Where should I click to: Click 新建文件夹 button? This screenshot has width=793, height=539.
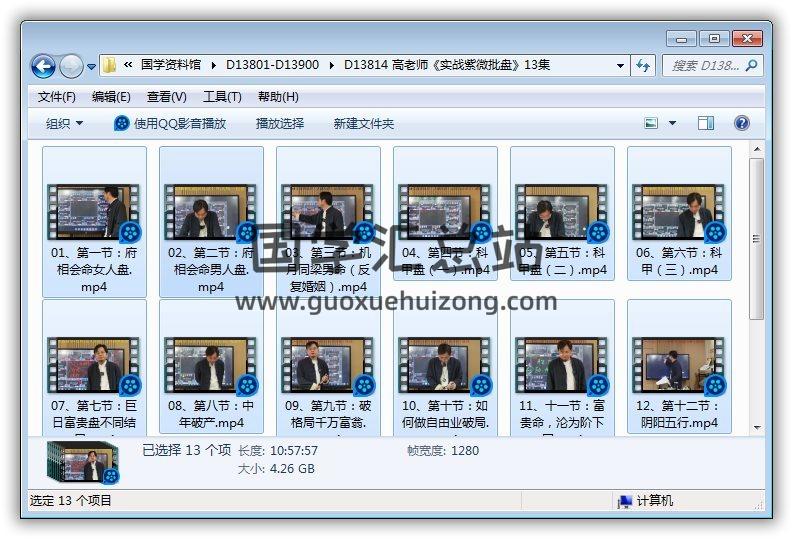(364, 123)
